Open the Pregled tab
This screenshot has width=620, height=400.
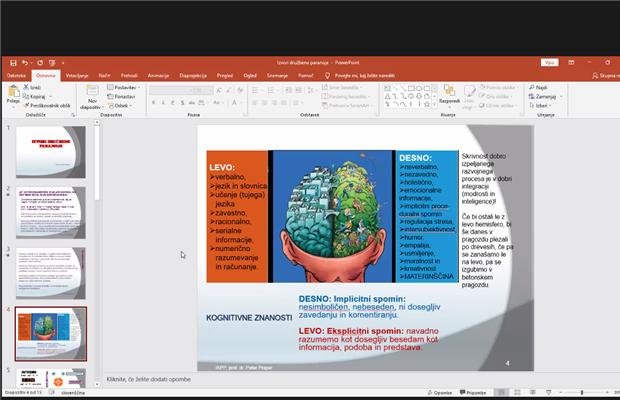point(225,75)
